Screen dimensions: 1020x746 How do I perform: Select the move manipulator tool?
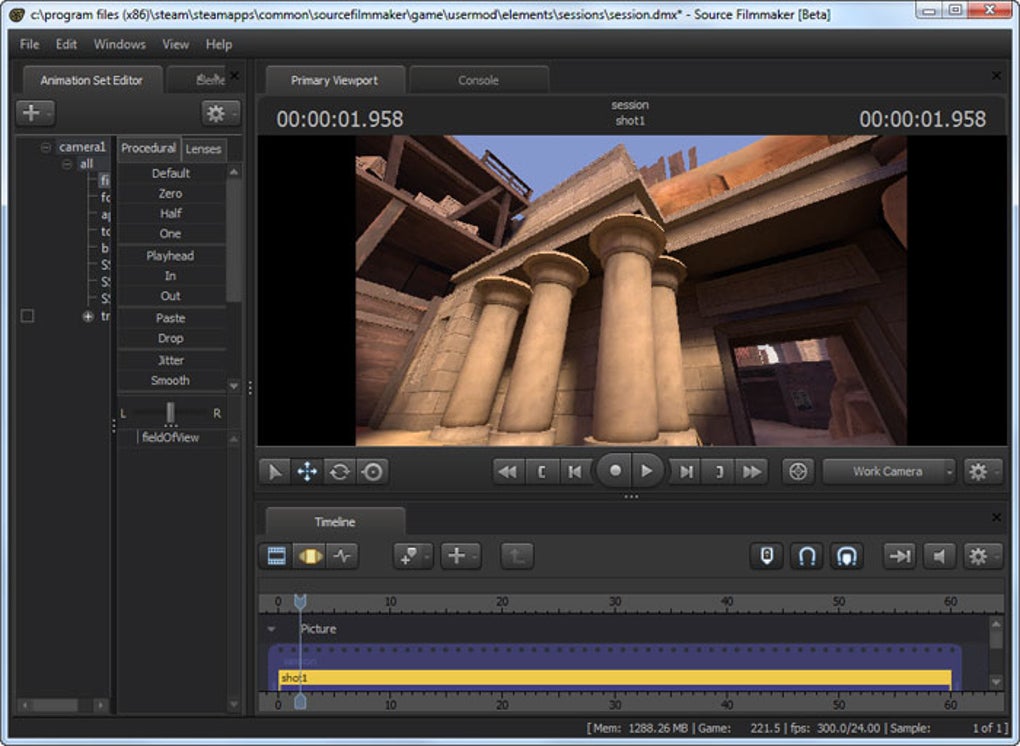(x=307, y=472)
